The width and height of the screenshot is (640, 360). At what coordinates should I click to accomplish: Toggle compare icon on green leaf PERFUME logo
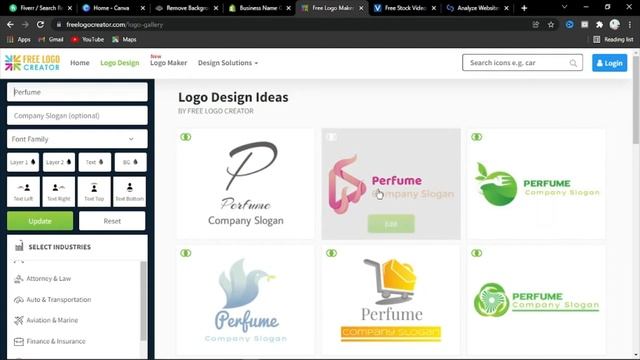[x=476, y=137]
